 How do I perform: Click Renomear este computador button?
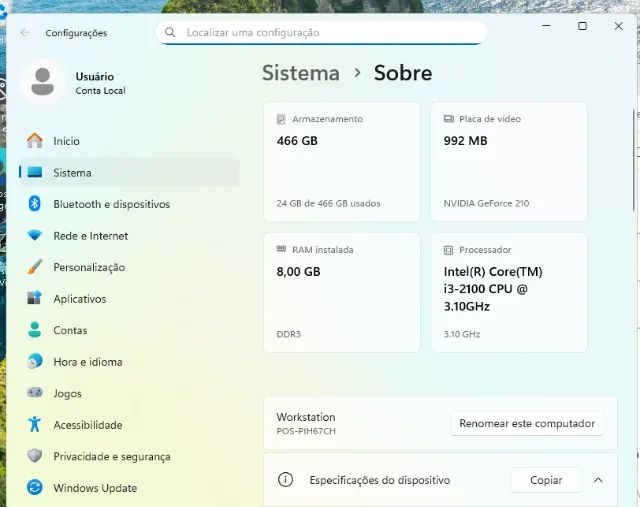pyautogui.click(x=527, y=423)
